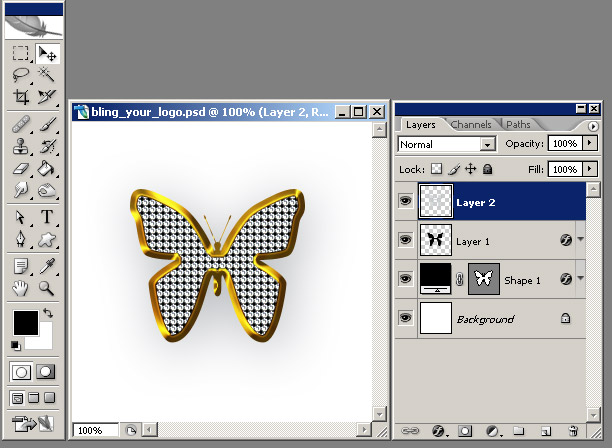Choose the Notes tool
This screenshot has height=448, width=612.
pos(20,267)
